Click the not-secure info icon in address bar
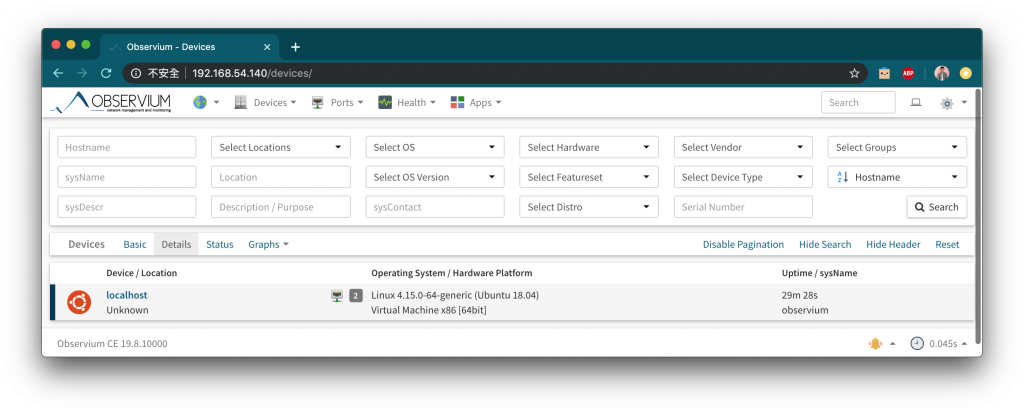Screen dimensions: 1024x412 tap(136, 73)
